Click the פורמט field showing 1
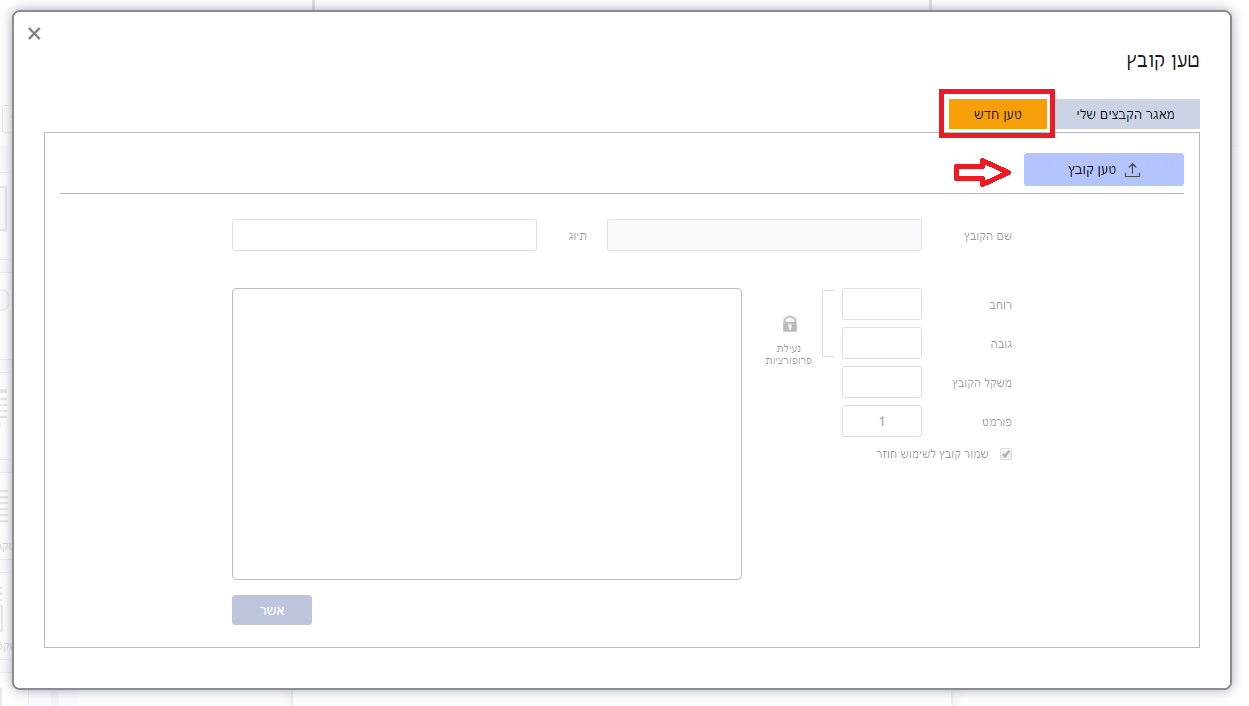This screenshot has width=1249, height=706. tap(882, 421)
